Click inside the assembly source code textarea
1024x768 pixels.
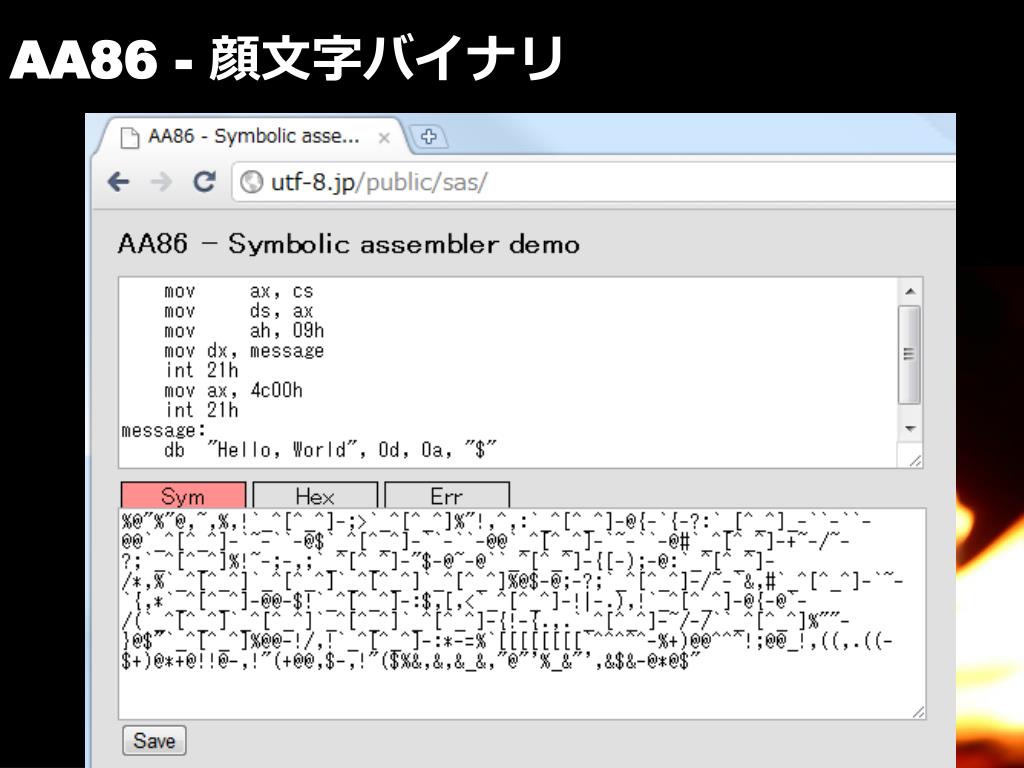pyautogui.click(x=500, y=370)
